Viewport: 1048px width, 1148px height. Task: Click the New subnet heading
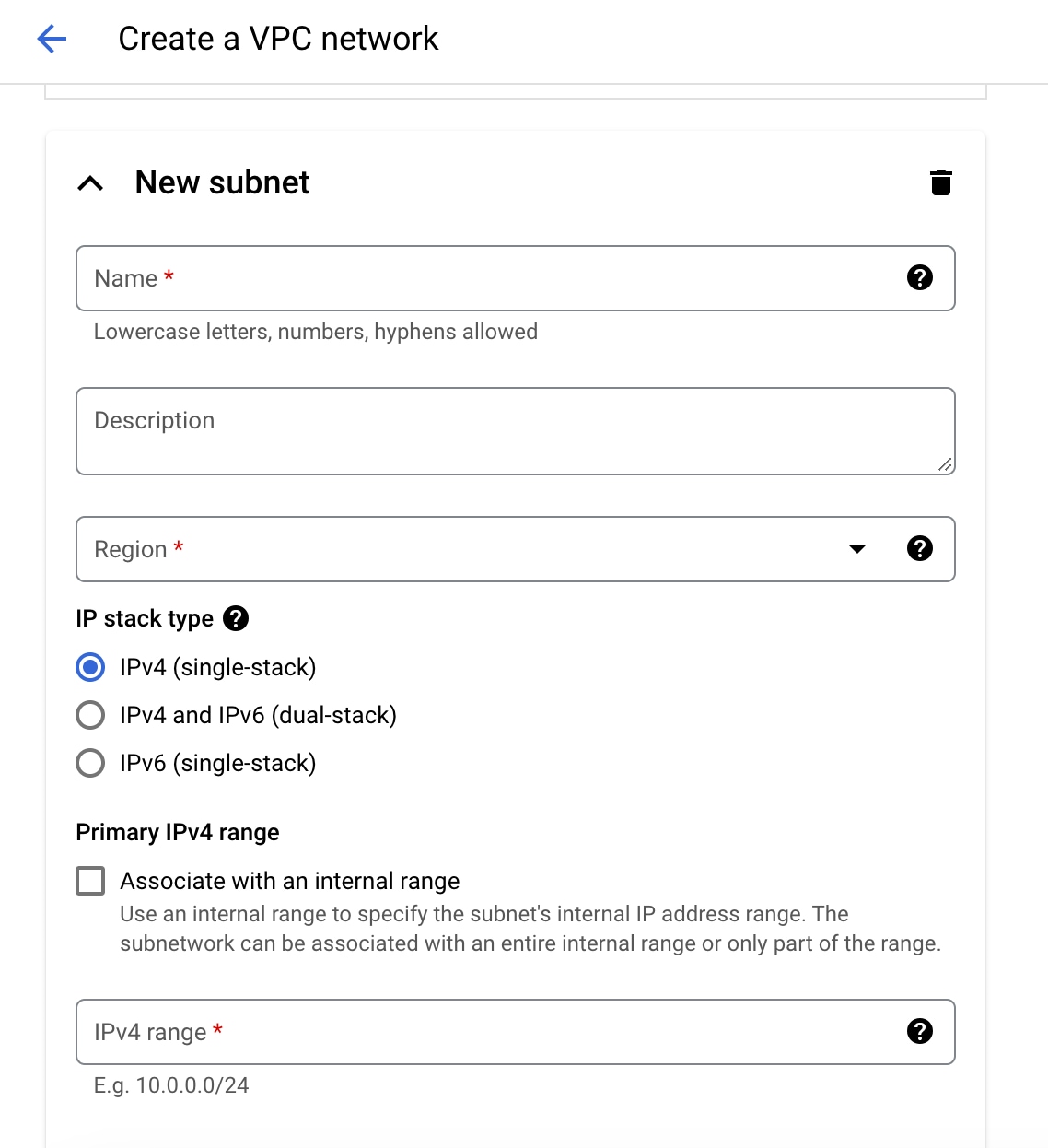tap(222, 182)
